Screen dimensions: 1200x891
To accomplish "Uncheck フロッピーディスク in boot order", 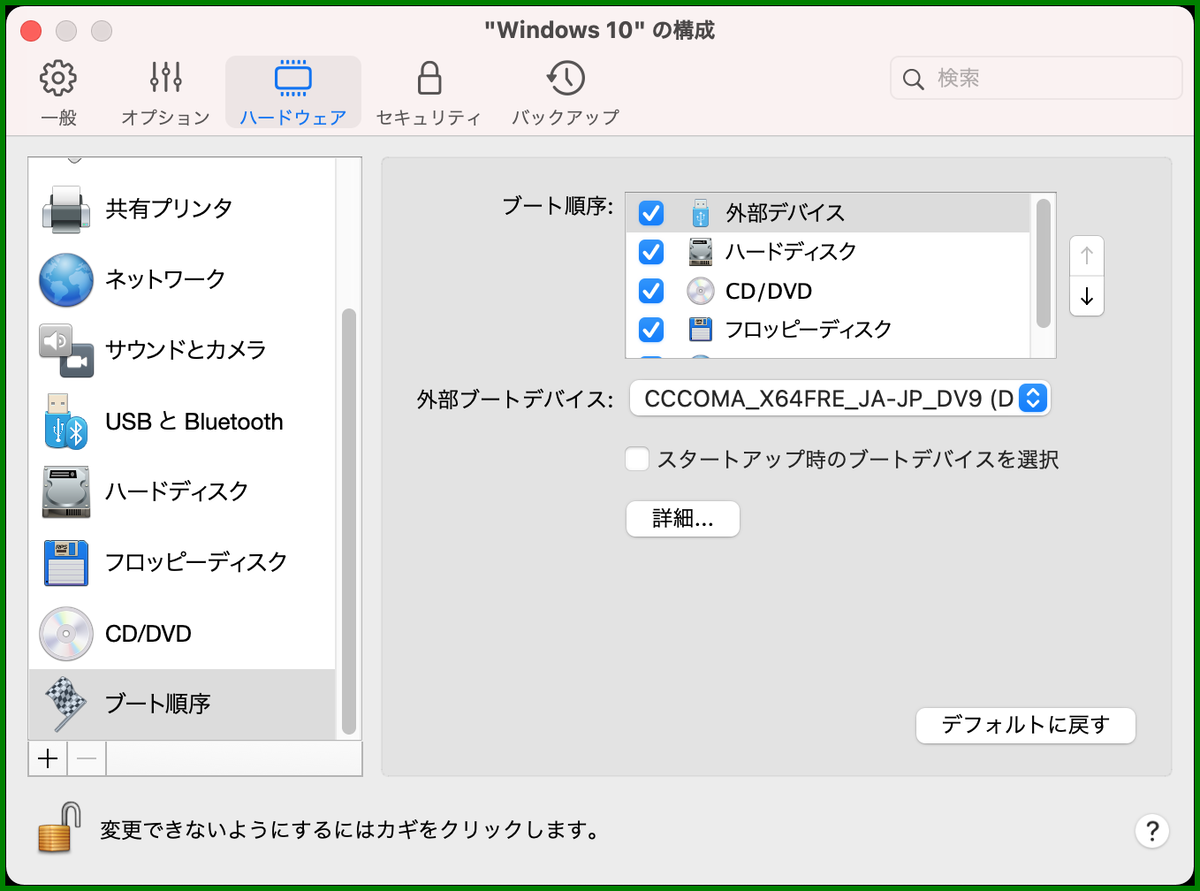I will point(651,329).
